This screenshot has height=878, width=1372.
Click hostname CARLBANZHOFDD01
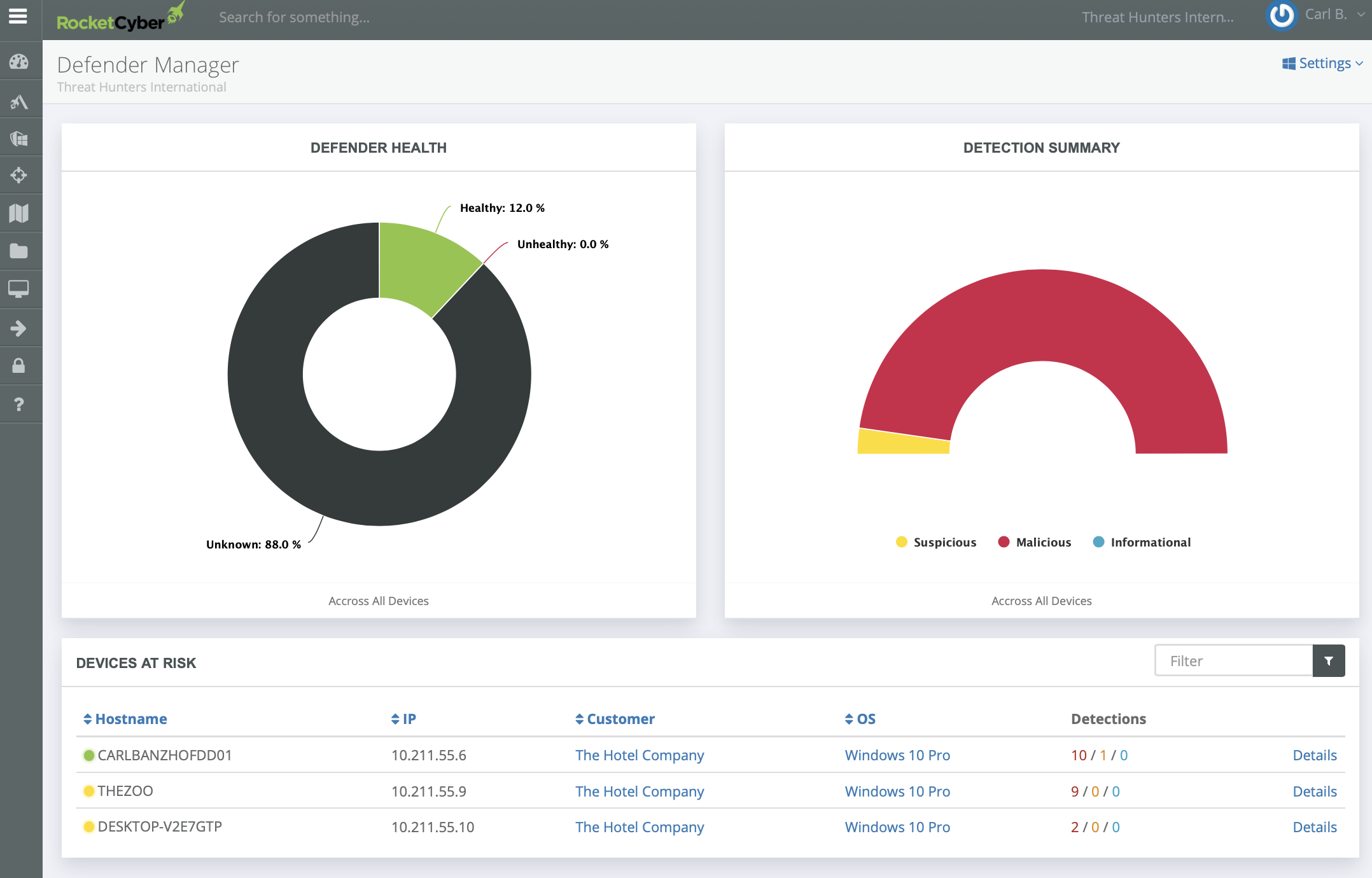point(165,755)
